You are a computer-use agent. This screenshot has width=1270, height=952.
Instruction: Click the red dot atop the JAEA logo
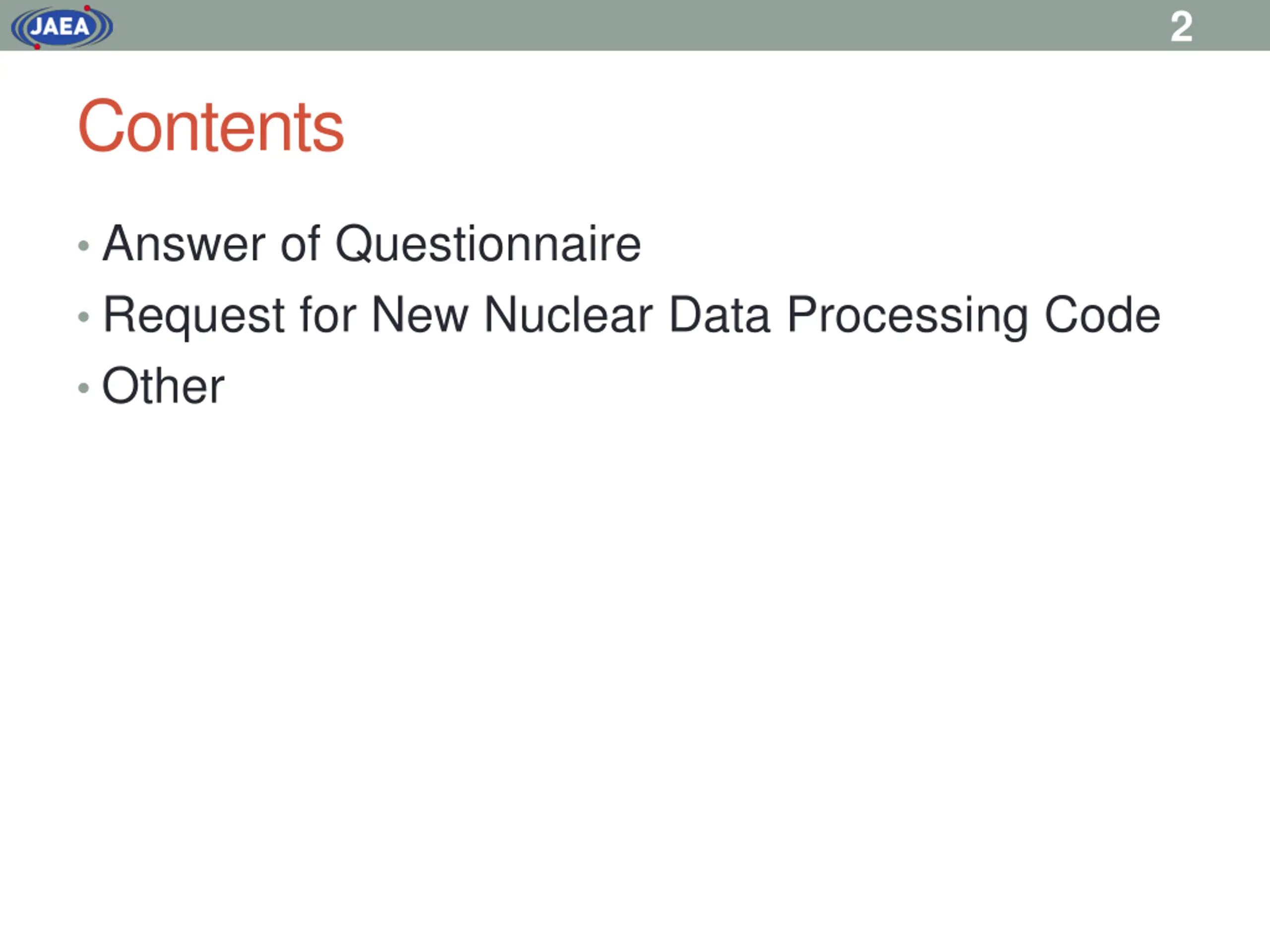tap(87, 8)
